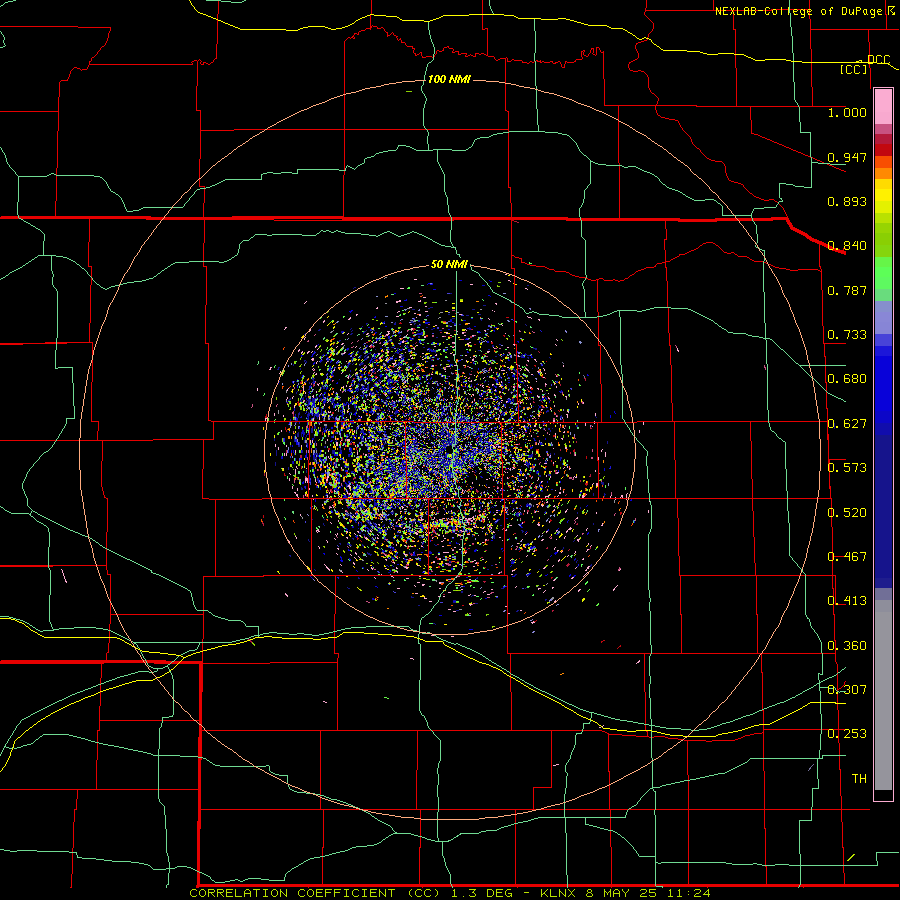Click the 0.840 legend value
900x900 pixels.
click(x=847, y=245)
